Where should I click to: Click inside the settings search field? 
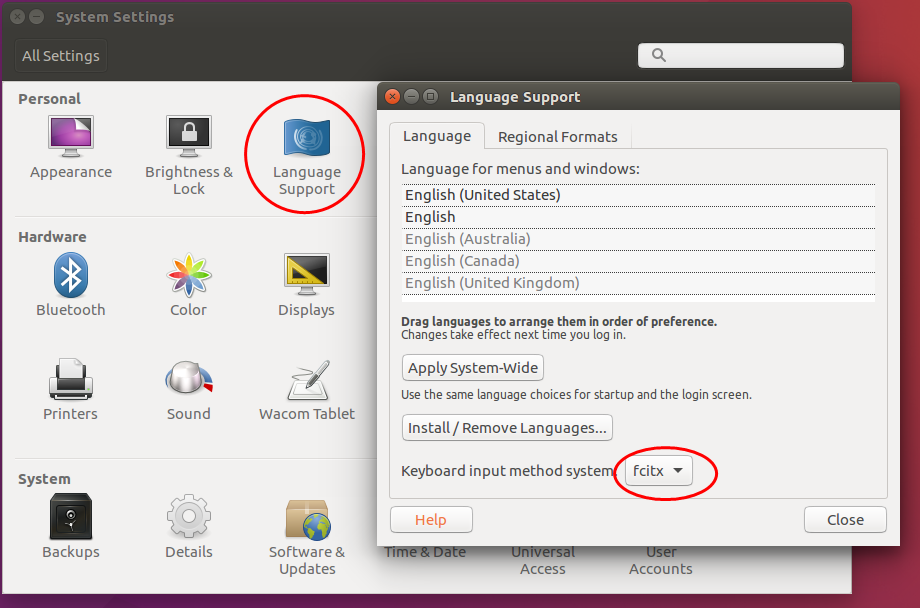point(740,55)
